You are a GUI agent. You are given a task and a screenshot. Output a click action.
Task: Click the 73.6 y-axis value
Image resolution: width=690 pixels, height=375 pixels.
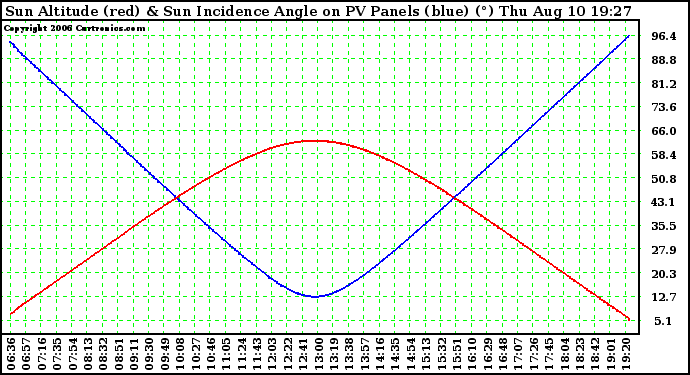coord(664,107)
